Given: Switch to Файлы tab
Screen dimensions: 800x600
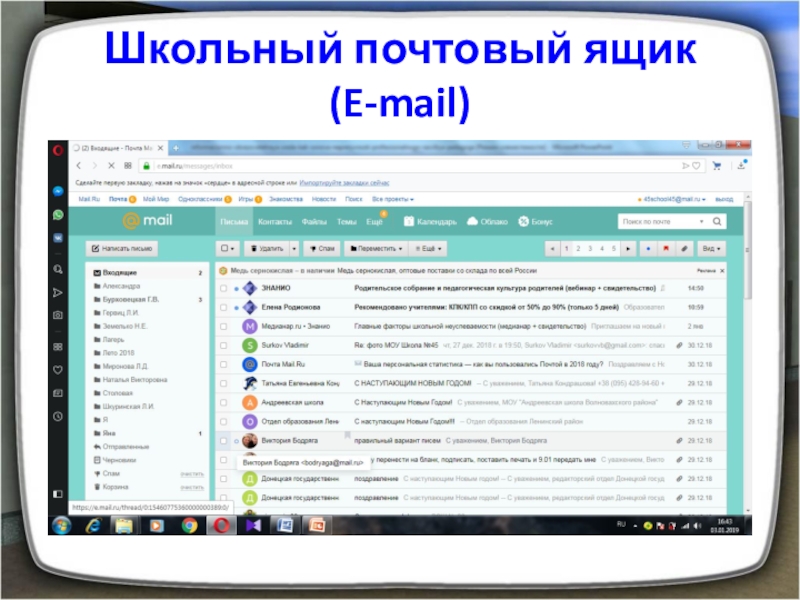Looking at the screenshot, I should (x=314, y=221).
